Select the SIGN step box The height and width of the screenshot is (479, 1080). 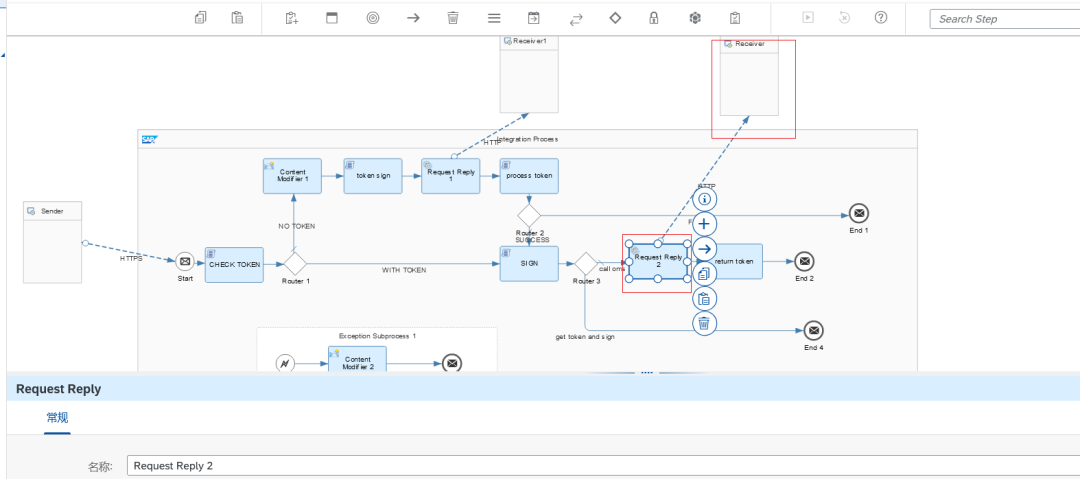[x=529, y=263]
